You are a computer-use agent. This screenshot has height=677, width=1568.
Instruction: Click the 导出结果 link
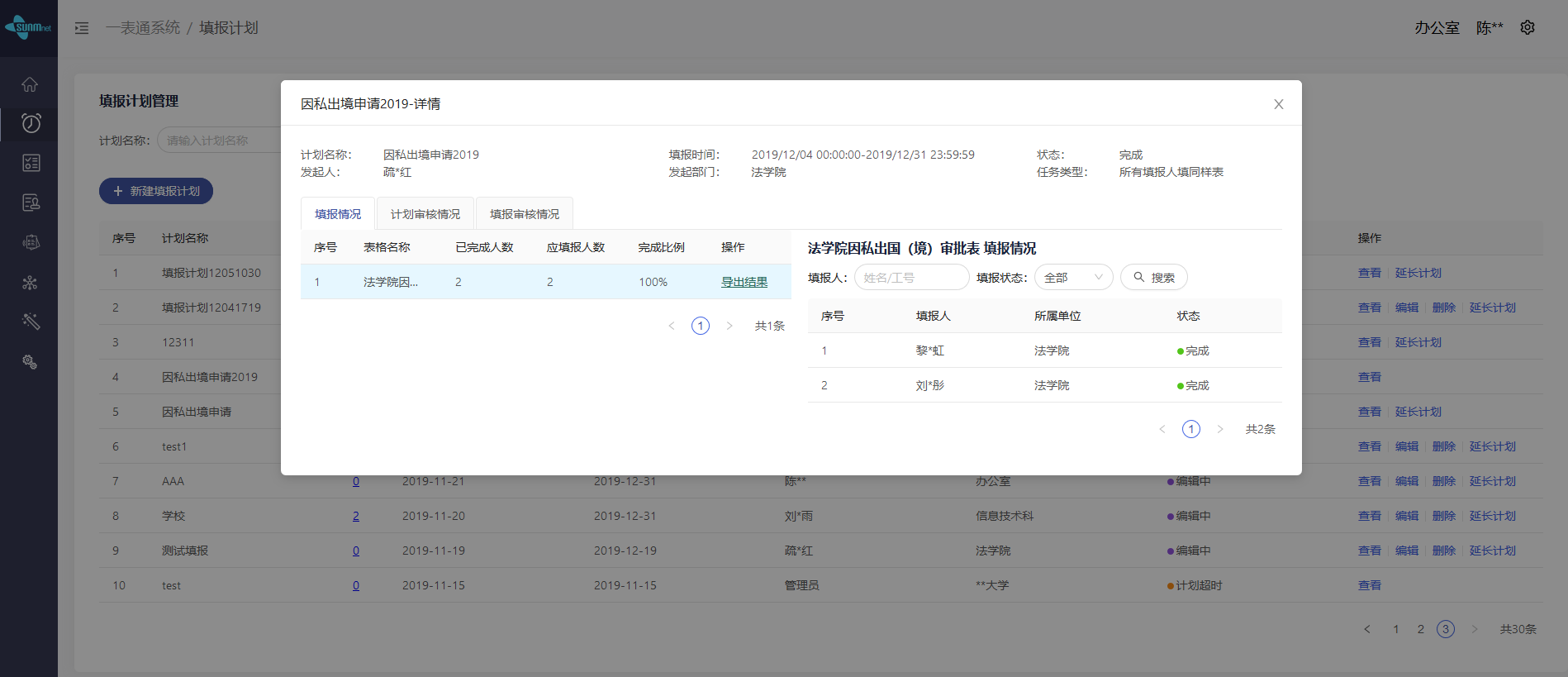pyautogui.click(x=744, y=282)
